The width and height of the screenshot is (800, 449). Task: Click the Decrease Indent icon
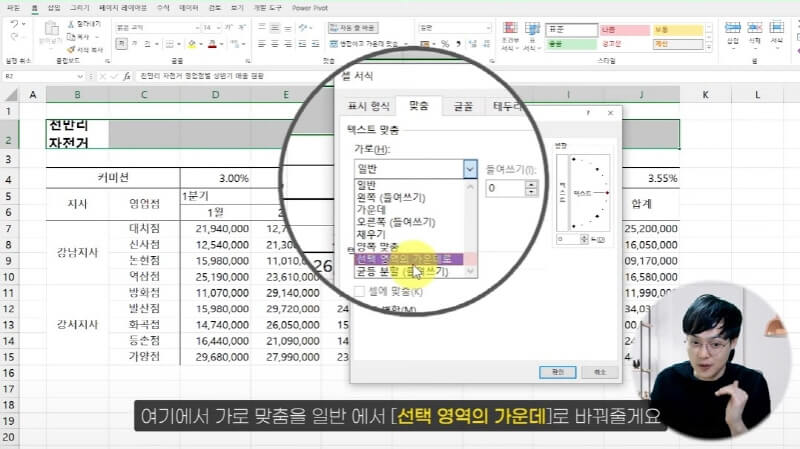(302, 44)
